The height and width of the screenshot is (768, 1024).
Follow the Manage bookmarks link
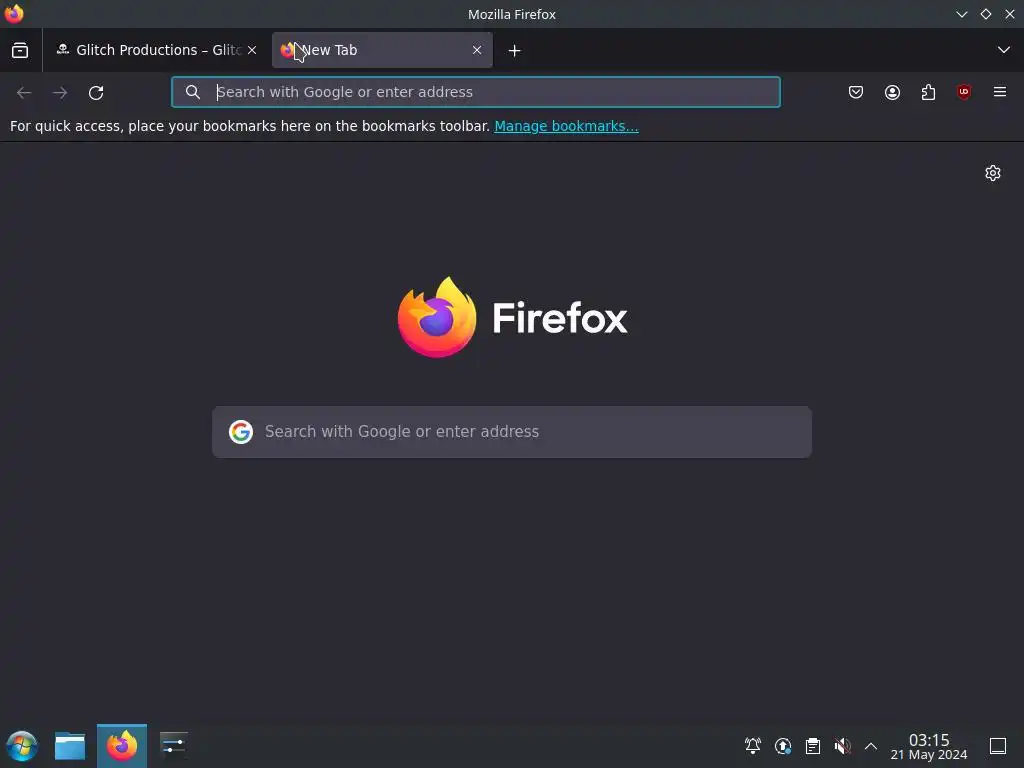pos(566,126)
